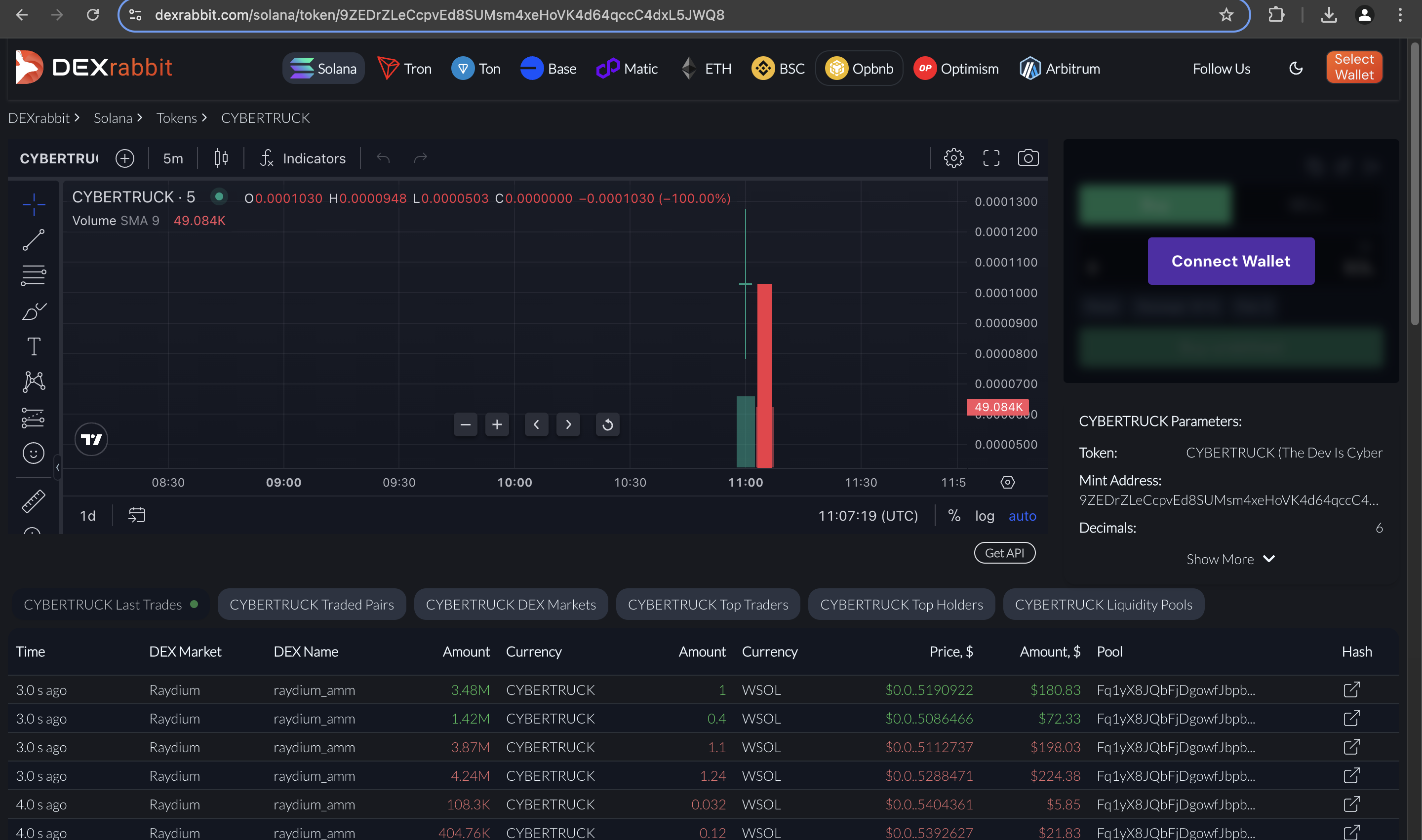Open the go-to-date calendar icon
This screenshot has width=1422, height=840.
(x=137, y=515)
